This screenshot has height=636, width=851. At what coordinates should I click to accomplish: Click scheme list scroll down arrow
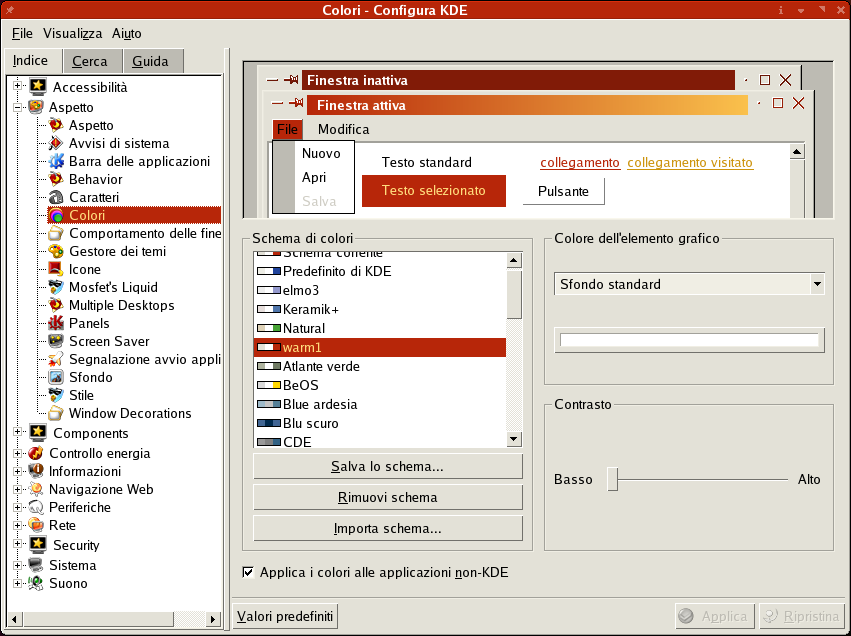pos(513,439)
